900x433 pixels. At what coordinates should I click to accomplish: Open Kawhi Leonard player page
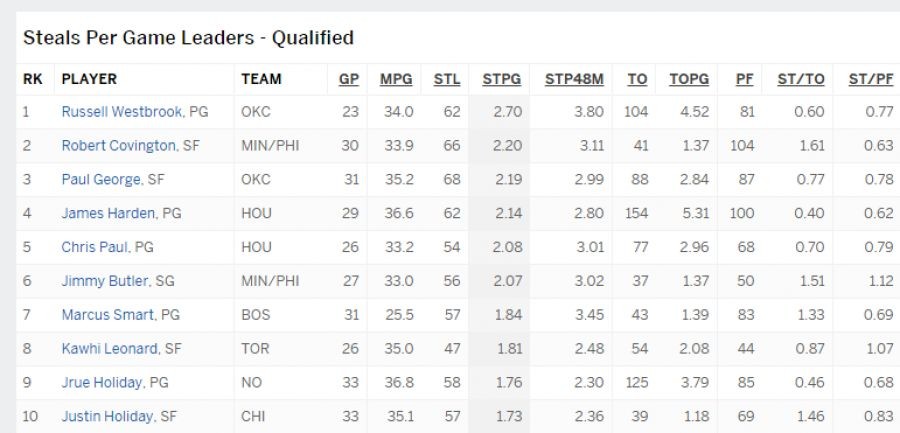tap(109, 349)
